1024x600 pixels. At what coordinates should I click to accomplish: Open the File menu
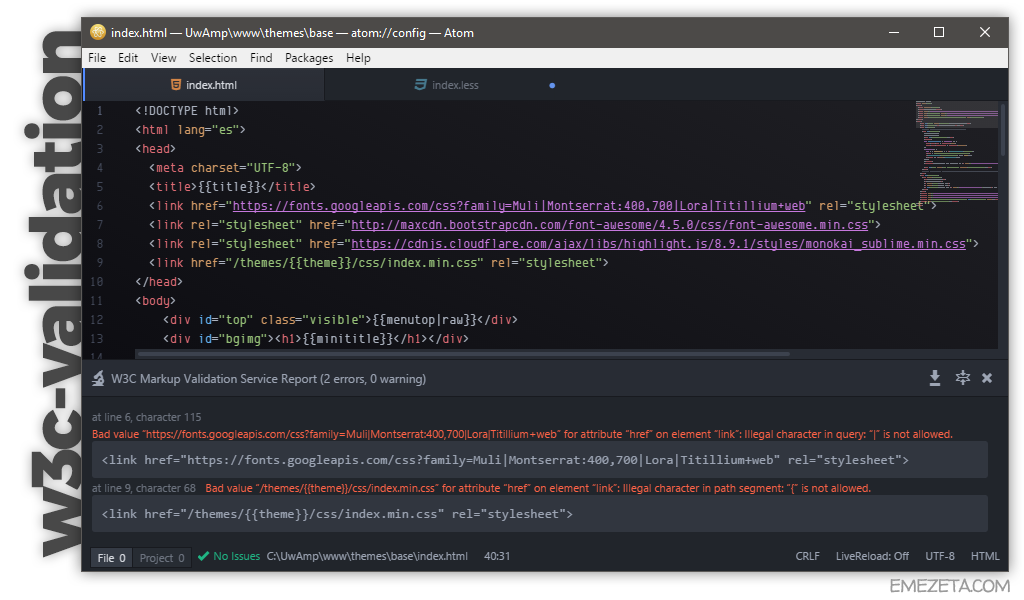pyautogui.click(x=97, y=58)
